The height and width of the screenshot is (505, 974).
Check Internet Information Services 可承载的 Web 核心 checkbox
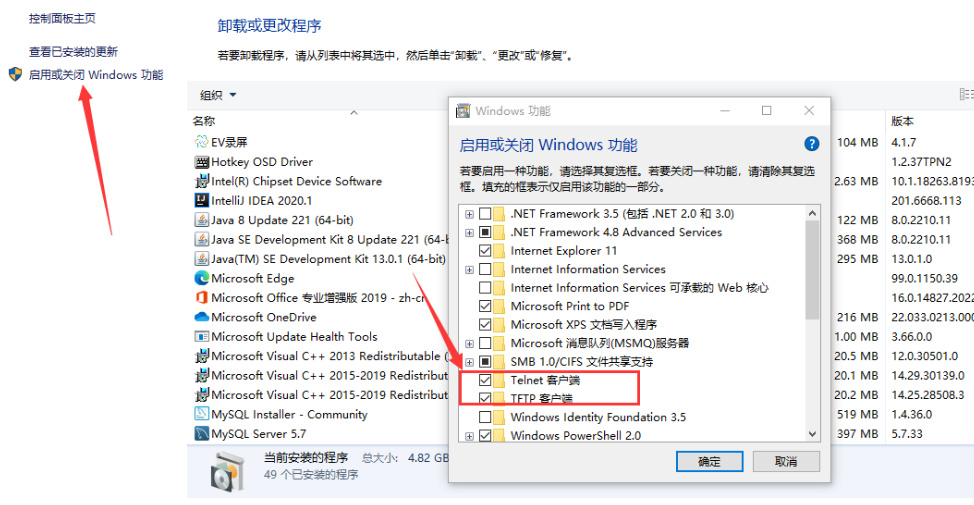pyautogui.click(x=485, y=288)
